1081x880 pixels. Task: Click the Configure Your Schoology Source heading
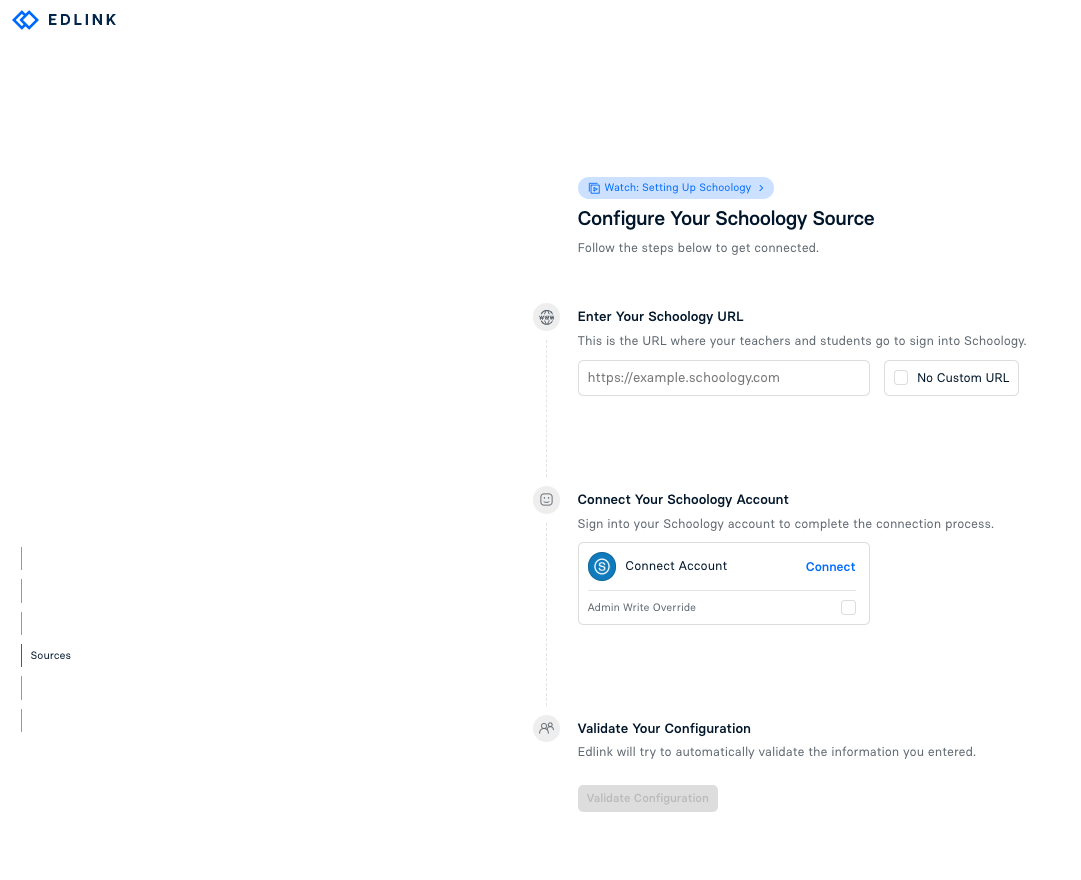(x=725, y=219)
